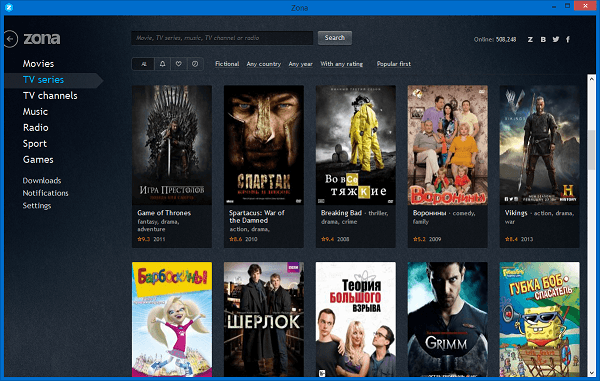Select the heart favorites filter icon

(x=179, y=64)
